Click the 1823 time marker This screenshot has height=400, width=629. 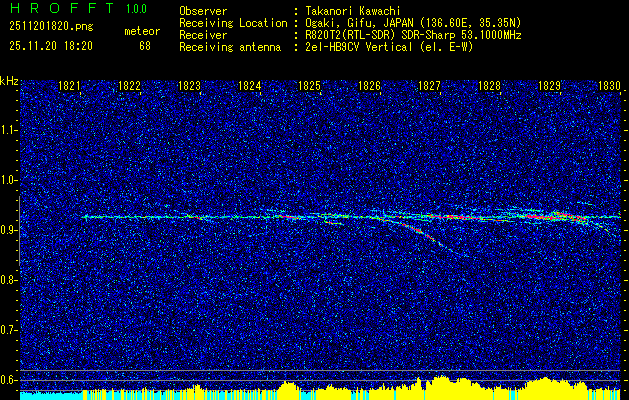(189, 85)
